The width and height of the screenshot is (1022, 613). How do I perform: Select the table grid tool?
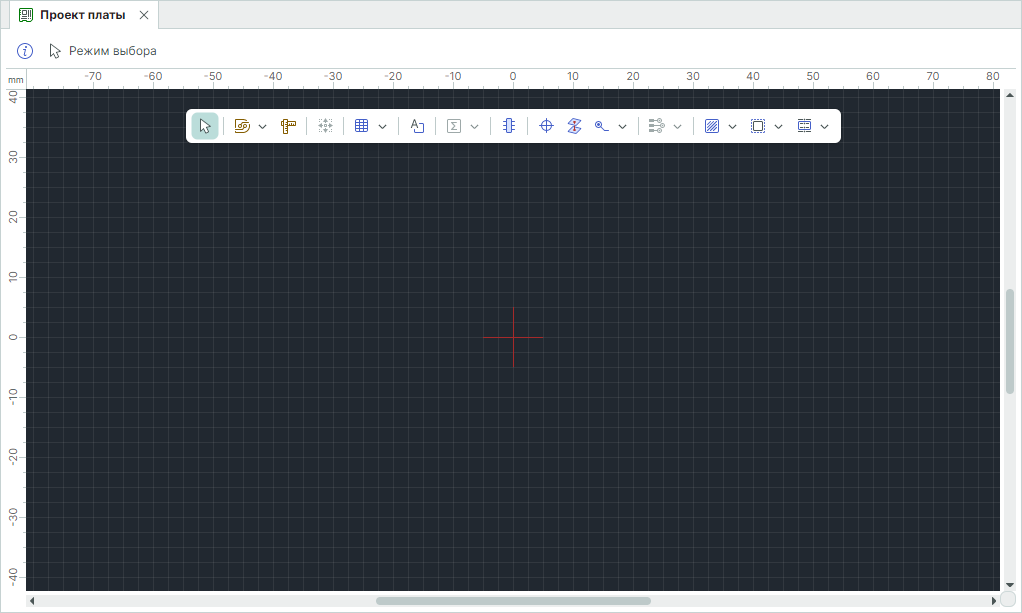pos(362,126)
